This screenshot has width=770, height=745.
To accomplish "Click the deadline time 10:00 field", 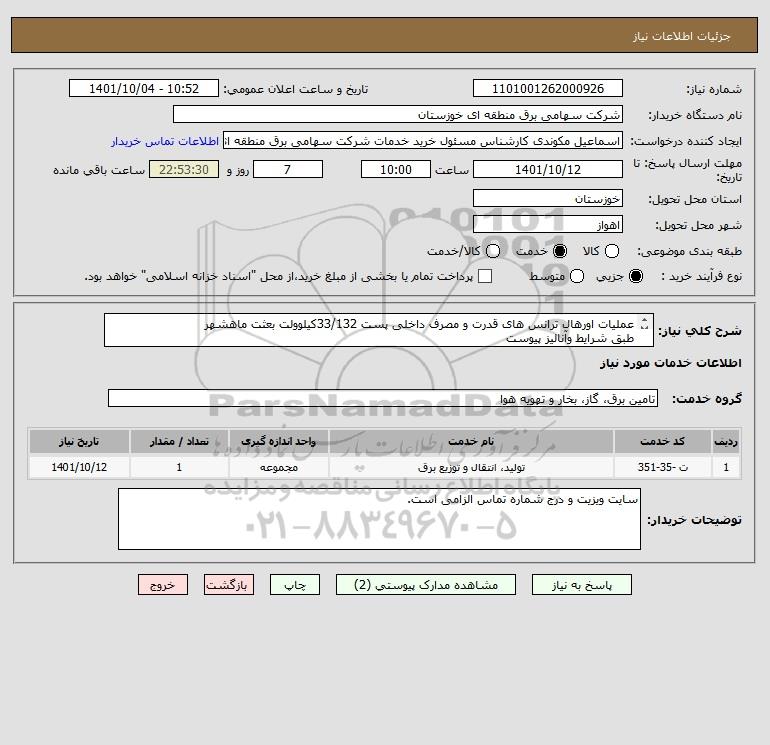I will [x=396, y=169].
